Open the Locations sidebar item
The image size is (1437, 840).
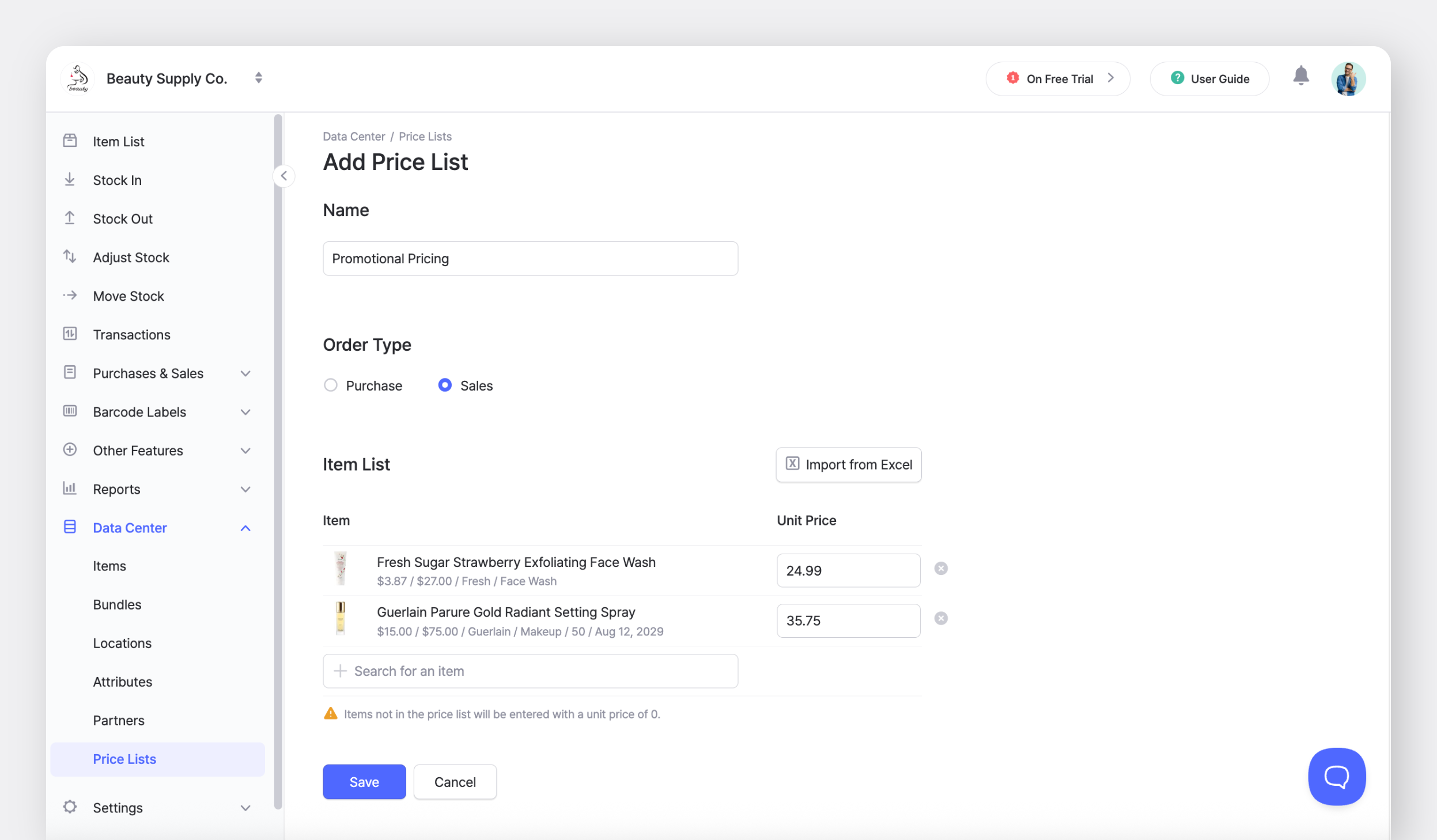(x=122, y=643)
